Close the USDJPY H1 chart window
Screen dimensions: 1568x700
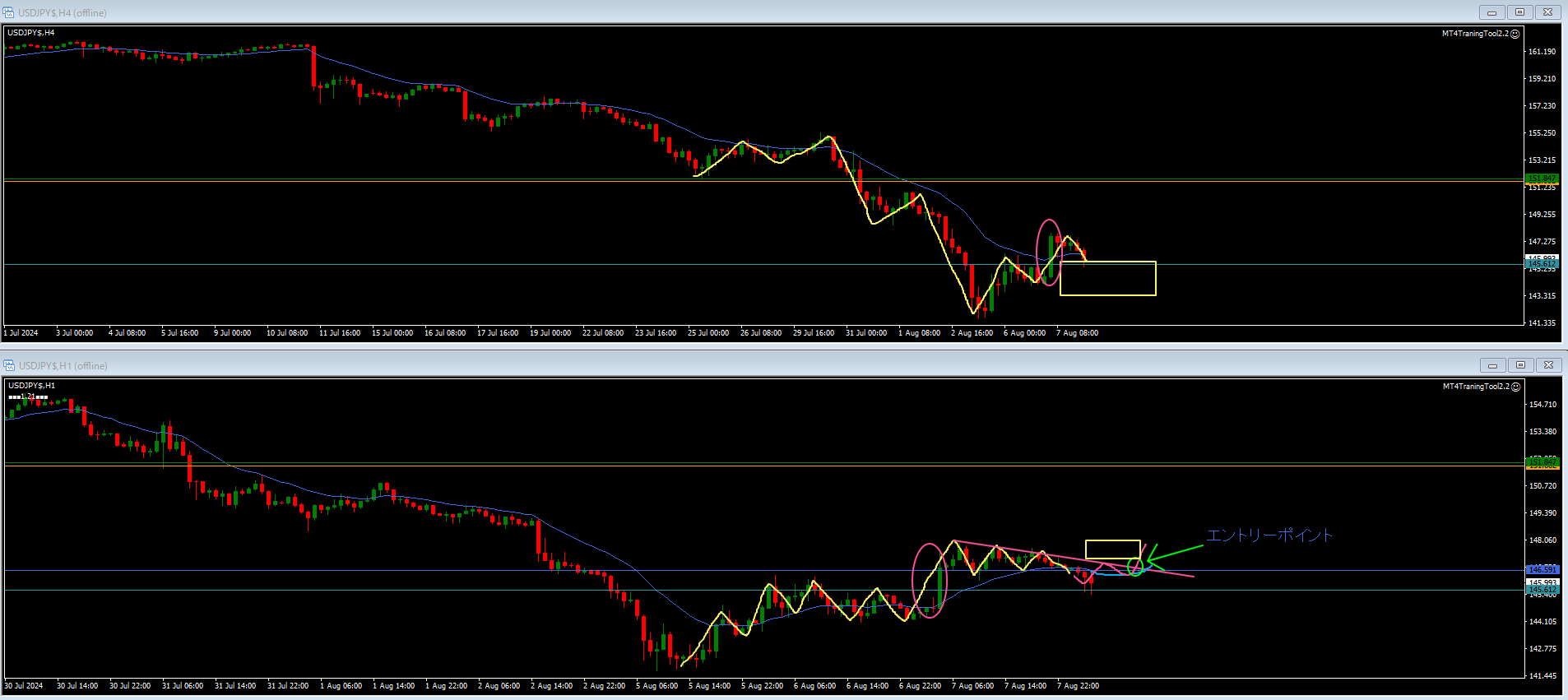[1547, 365]
